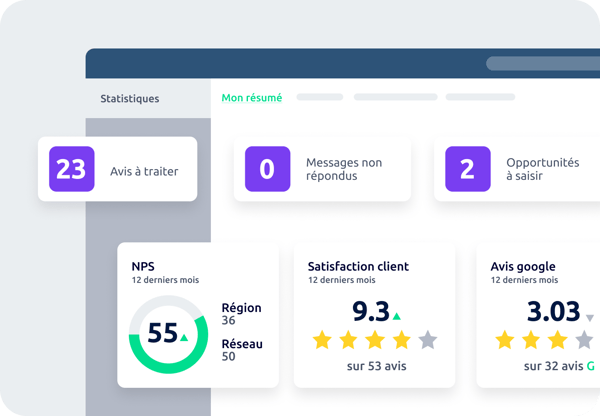600x416 pixels.
Task: Click the grey arrow beside 3.03
Action: coord(590,317)
